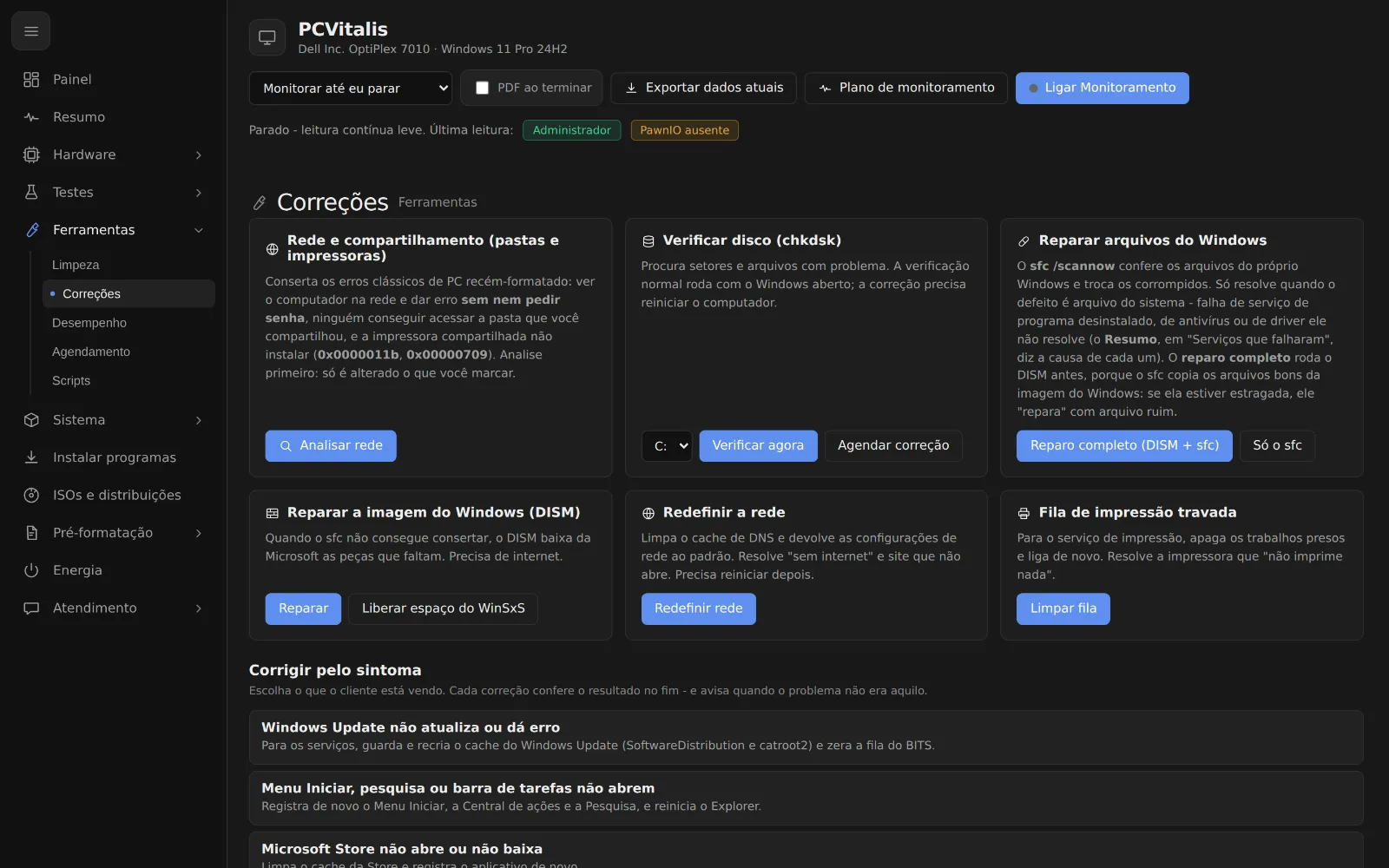1389x868 pixels.
Task: Click the ISOs e distribuições disc icon
Action: tap(31, 495)
